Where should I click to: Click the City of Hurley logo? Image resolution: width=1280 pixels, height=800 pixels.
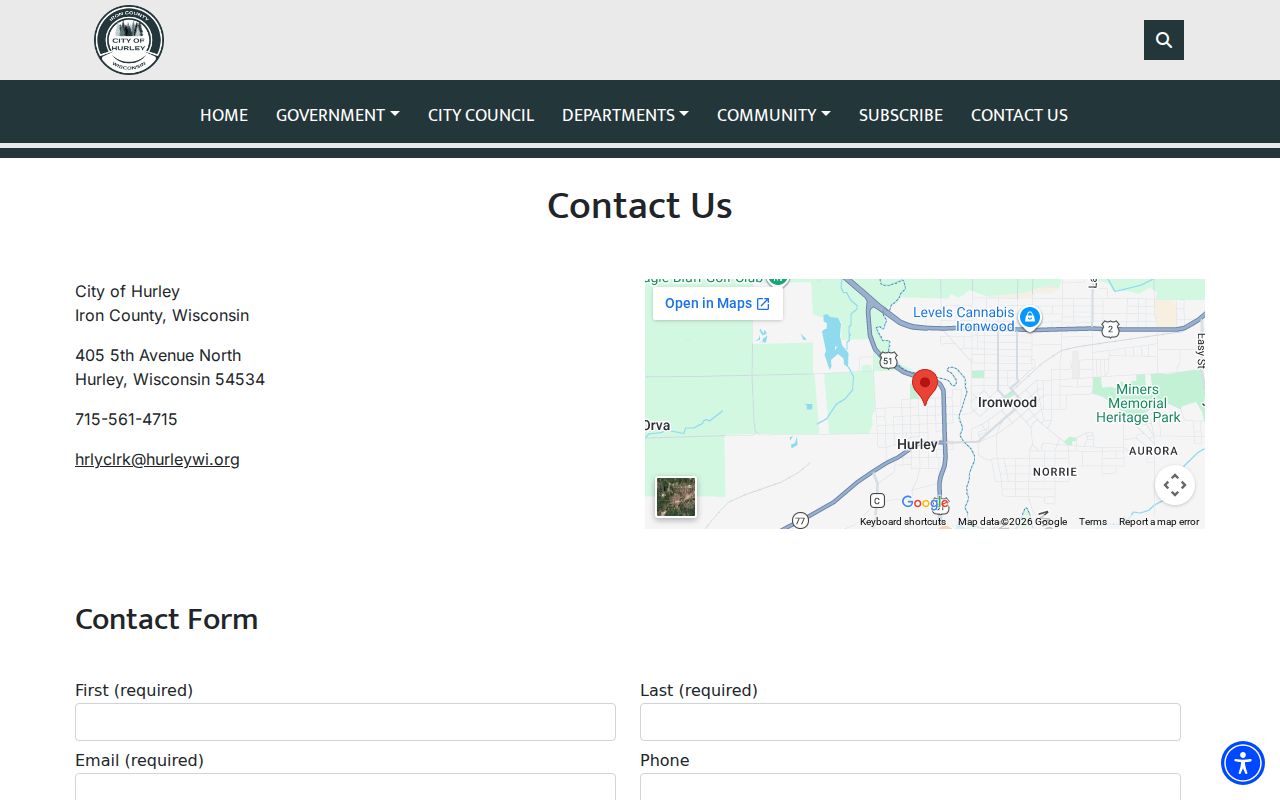129,40
